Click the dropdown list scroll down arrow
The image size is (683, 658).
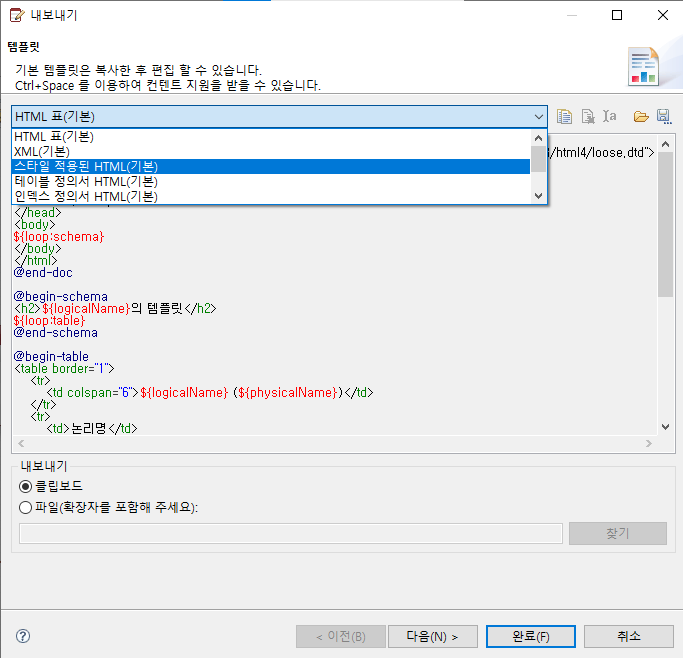[538, 196]
